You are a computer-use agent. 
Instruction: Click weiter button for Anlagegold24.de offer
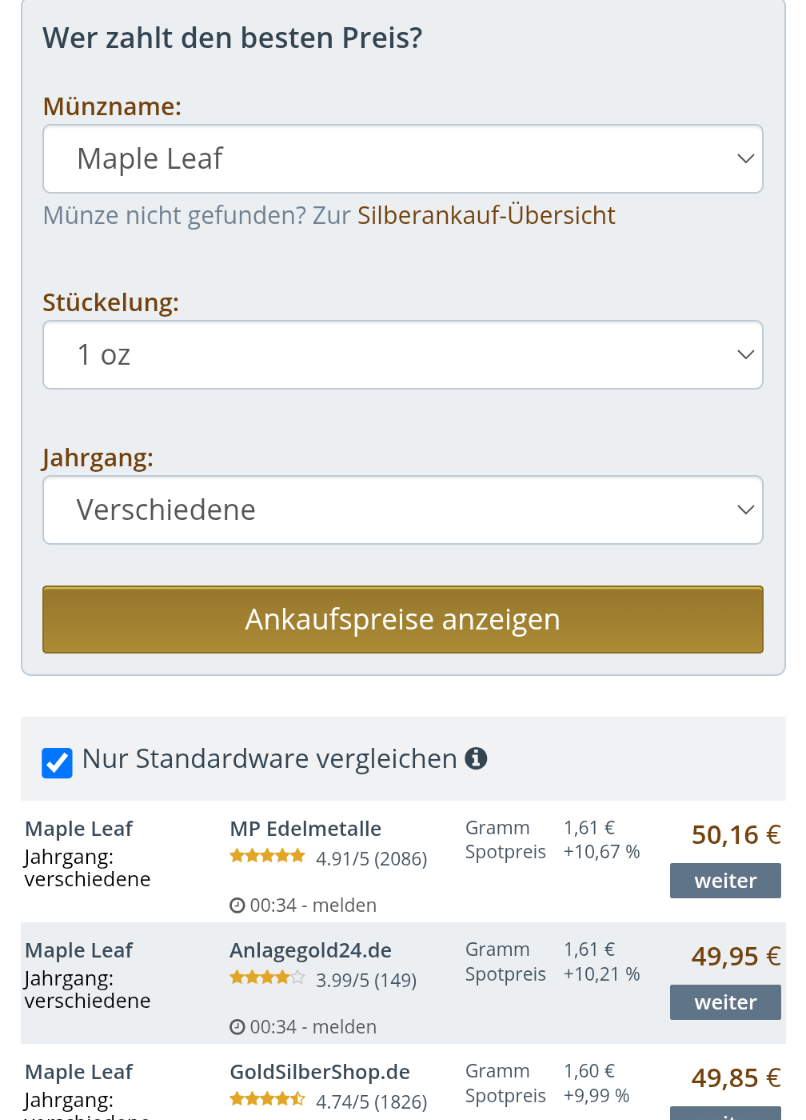725,1002
